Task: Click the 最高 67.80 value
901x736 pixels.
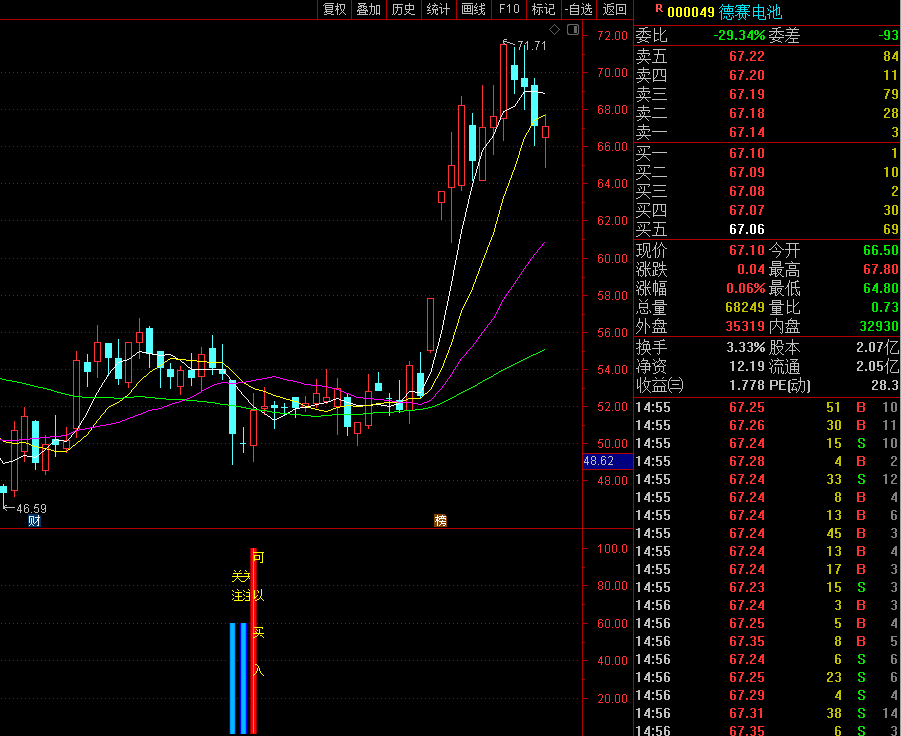Action: (881, 269)
